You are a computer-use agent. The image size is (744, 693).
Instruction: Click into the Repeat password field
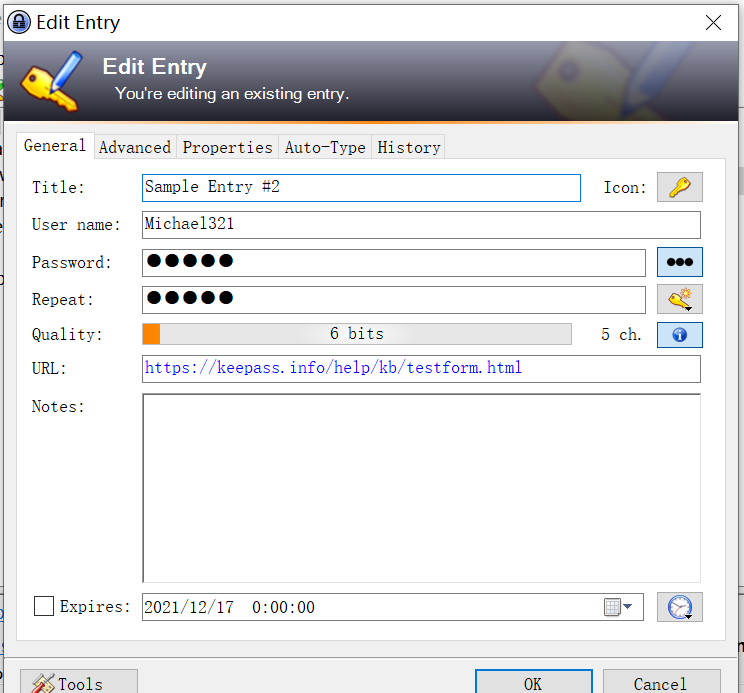(x=394, y=299)
